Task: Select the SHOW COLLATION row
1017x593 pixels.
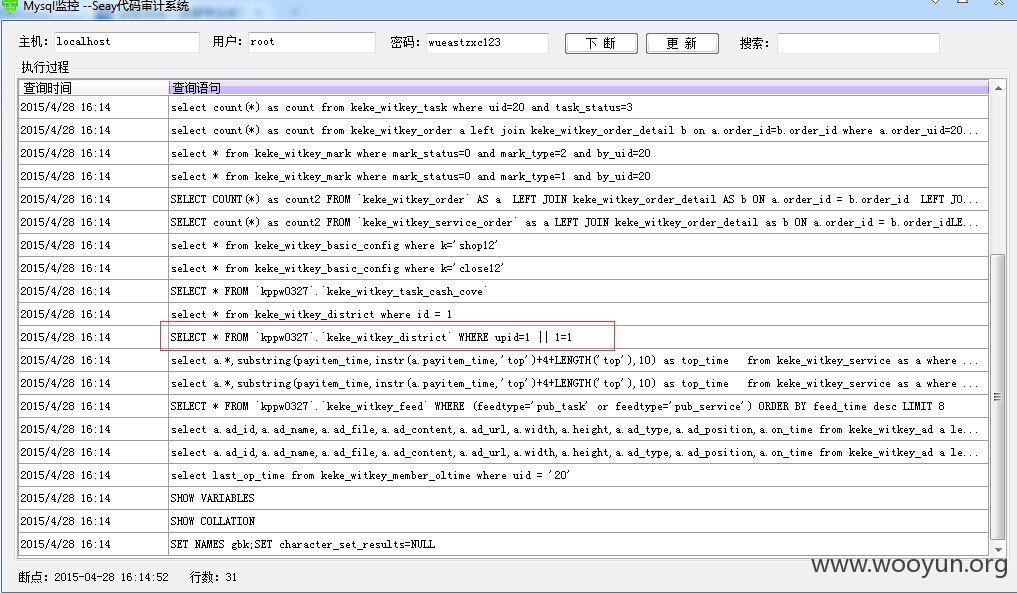Action: [503, 522]
